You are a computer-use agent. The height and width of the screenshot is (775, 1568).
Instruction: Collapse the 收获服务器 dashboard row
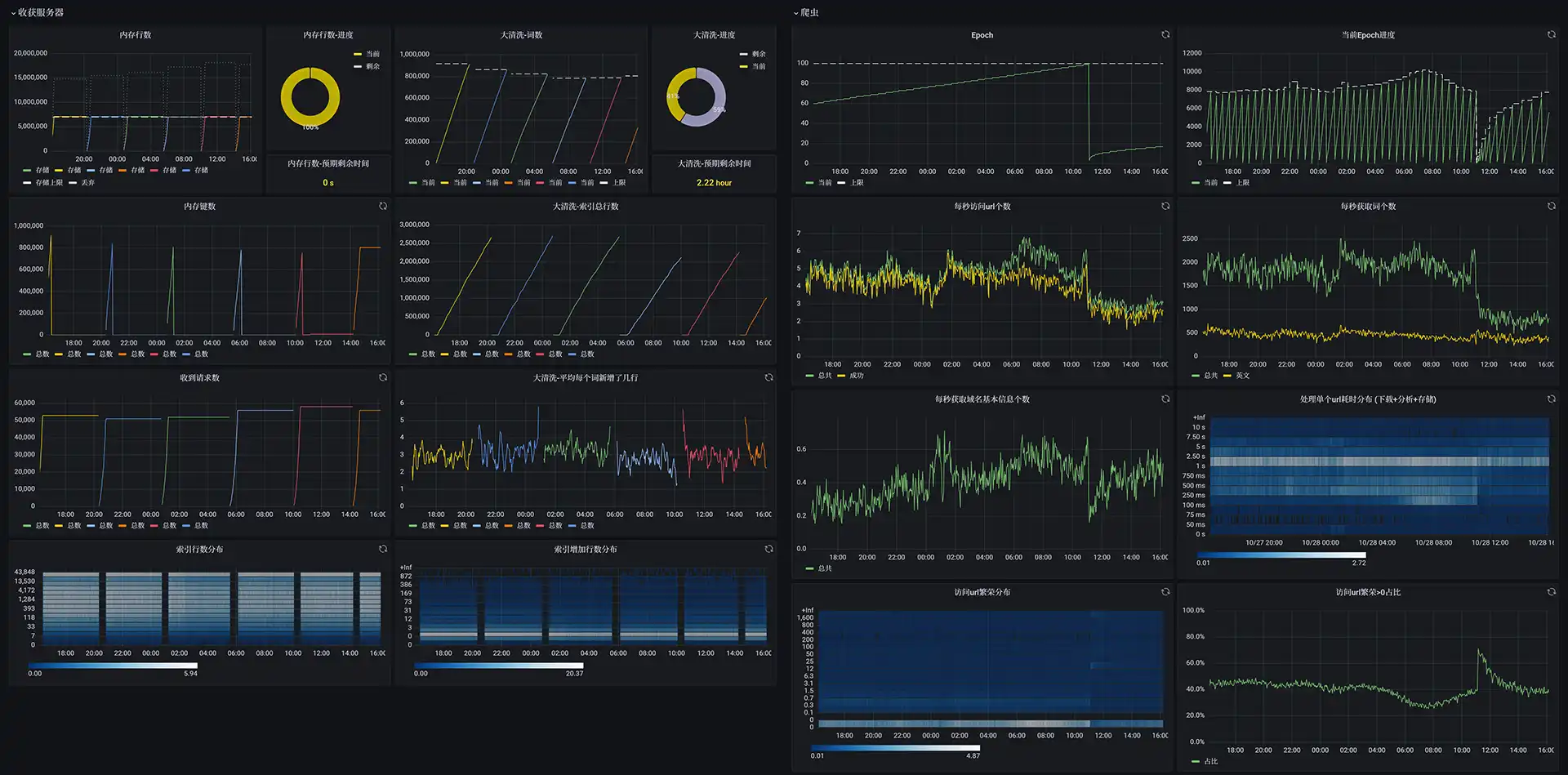pos(37,12)
